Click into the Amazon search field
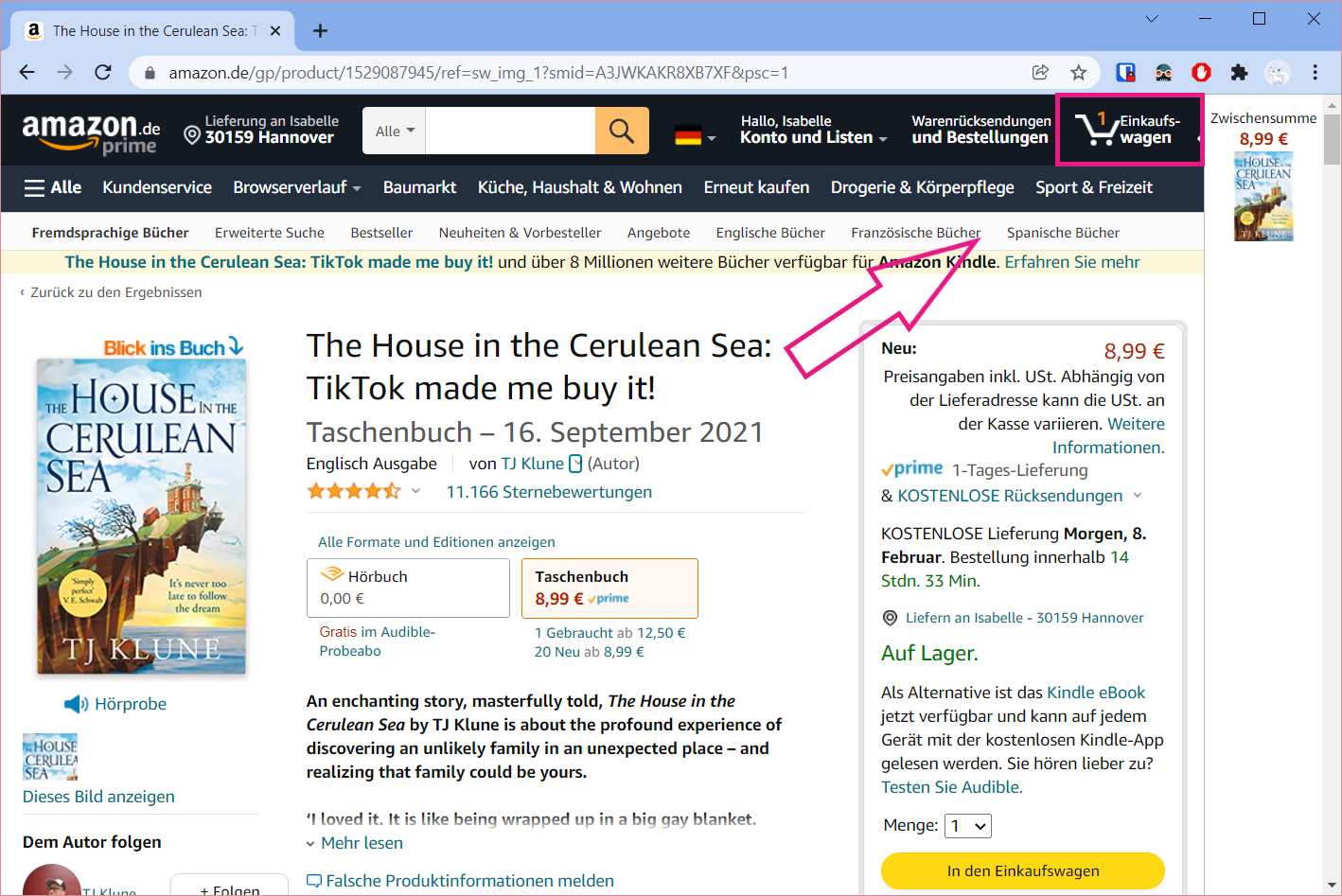This screenshot has width=1342, height=896. pyautogui.click(x=510, y=131)
